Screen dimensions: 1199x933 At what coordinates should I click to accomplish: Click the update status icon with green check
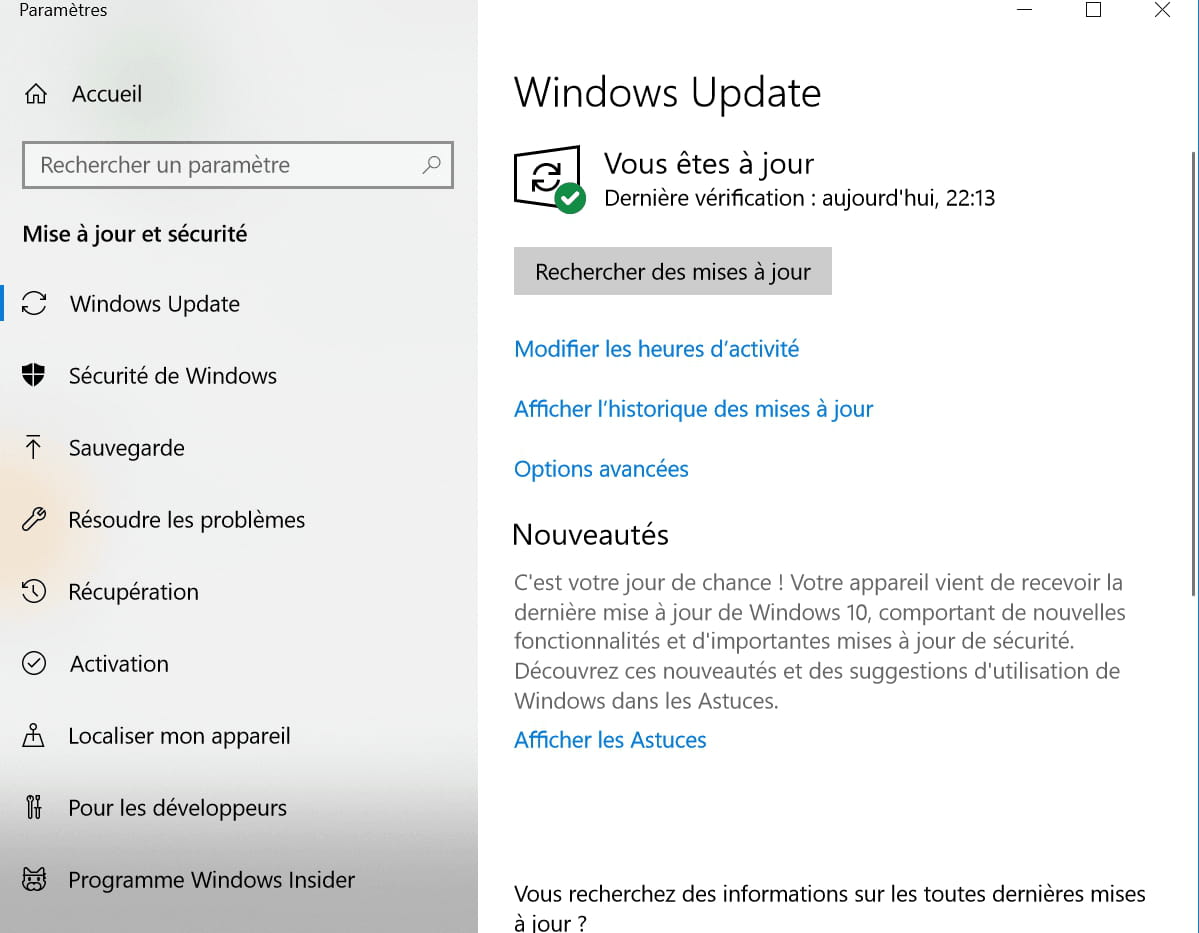click(x=549, y=179)
